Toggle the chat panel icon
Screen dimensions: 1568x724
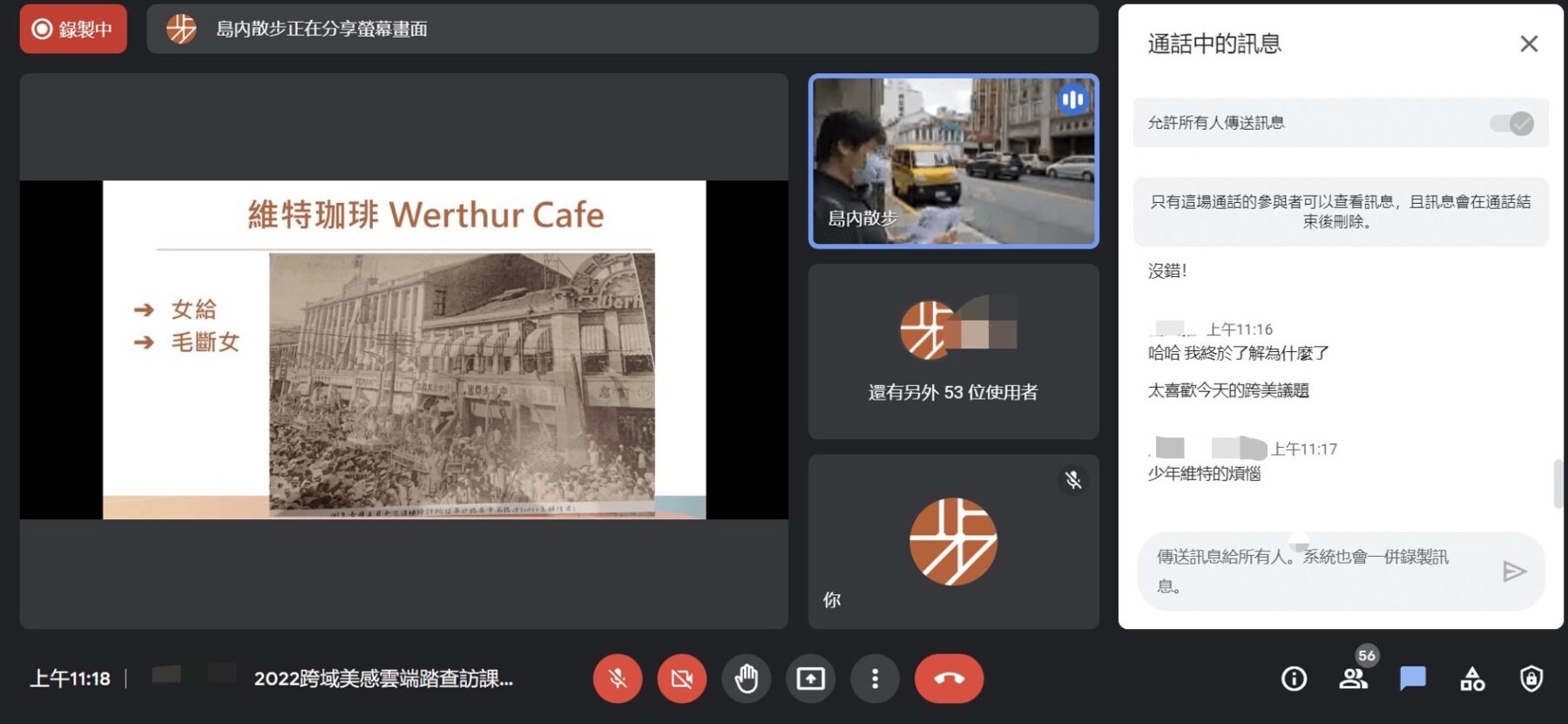pos(1412,679)
